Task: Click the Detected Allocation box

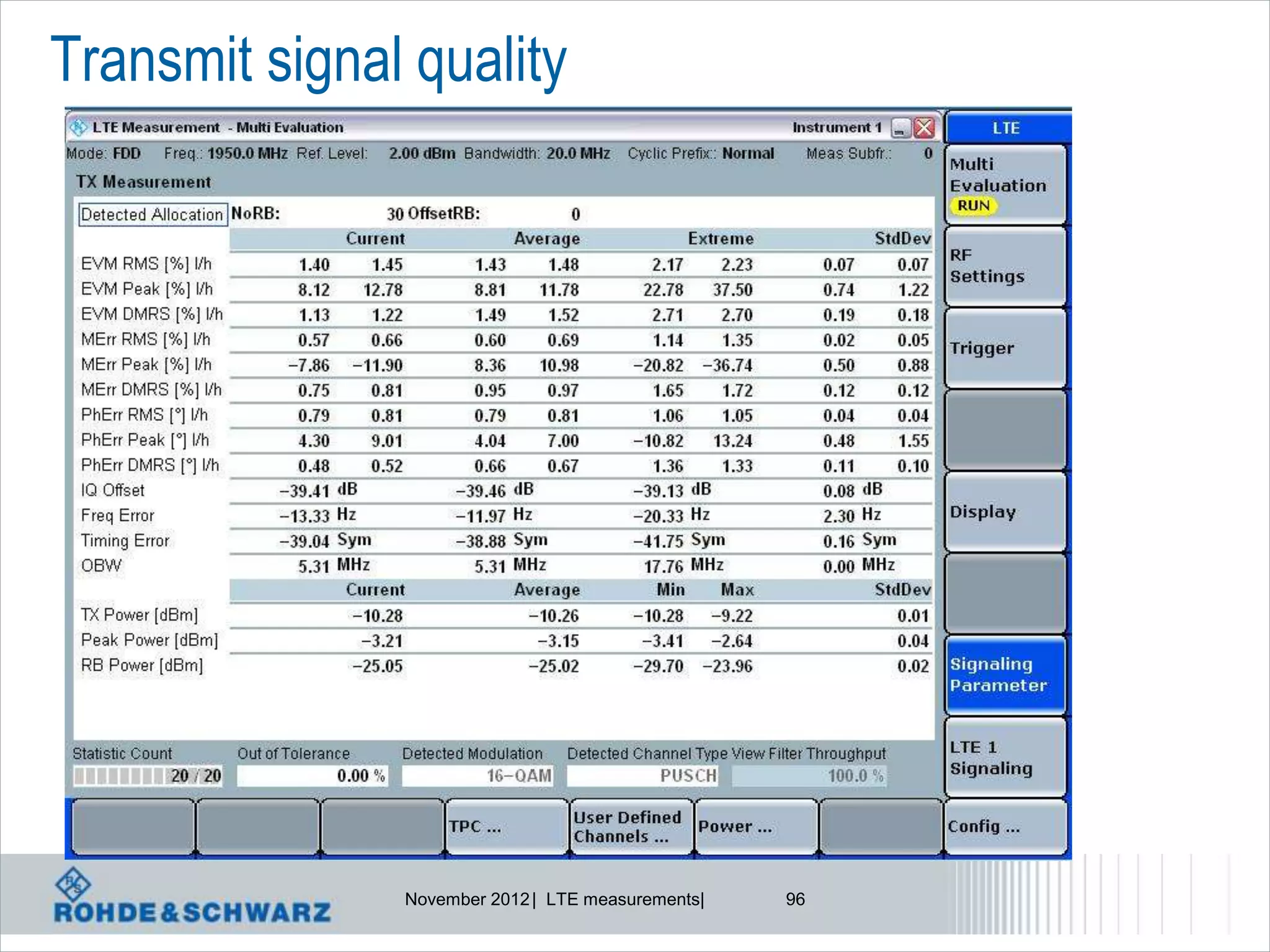Action: (152, 214)
